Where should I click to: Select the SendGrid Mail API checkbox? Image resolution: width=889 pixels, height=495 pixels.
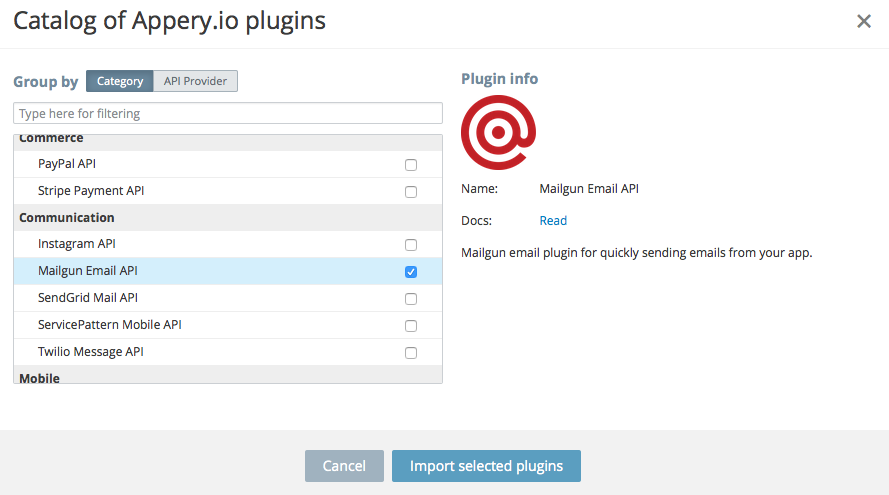point(411,299)
